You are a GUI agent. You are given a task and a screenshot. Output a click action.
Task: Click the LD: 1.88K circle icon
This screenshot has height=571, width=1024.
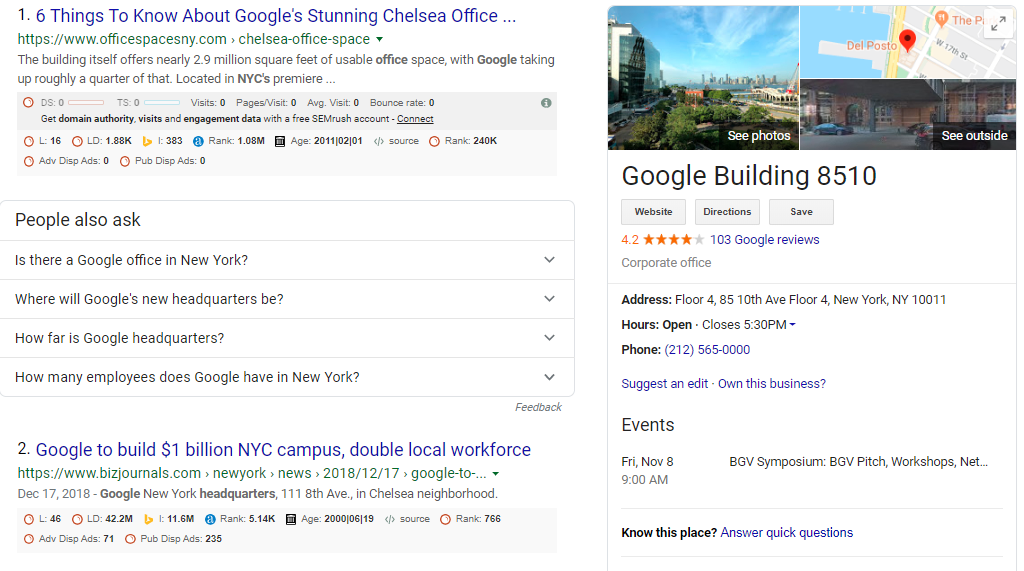(x=77, y=141)
